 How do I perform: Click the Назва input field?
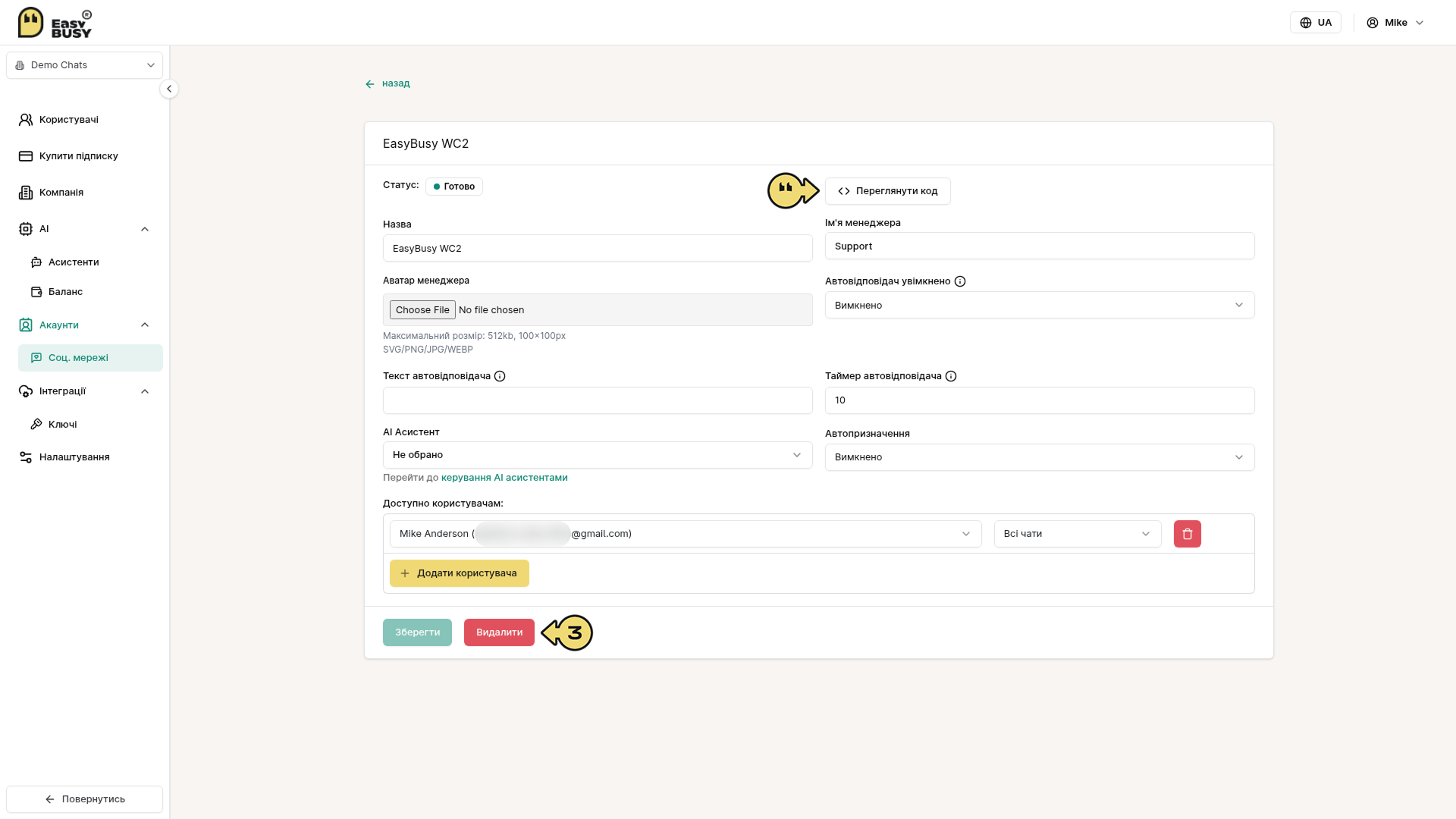(x=598, y=249)
